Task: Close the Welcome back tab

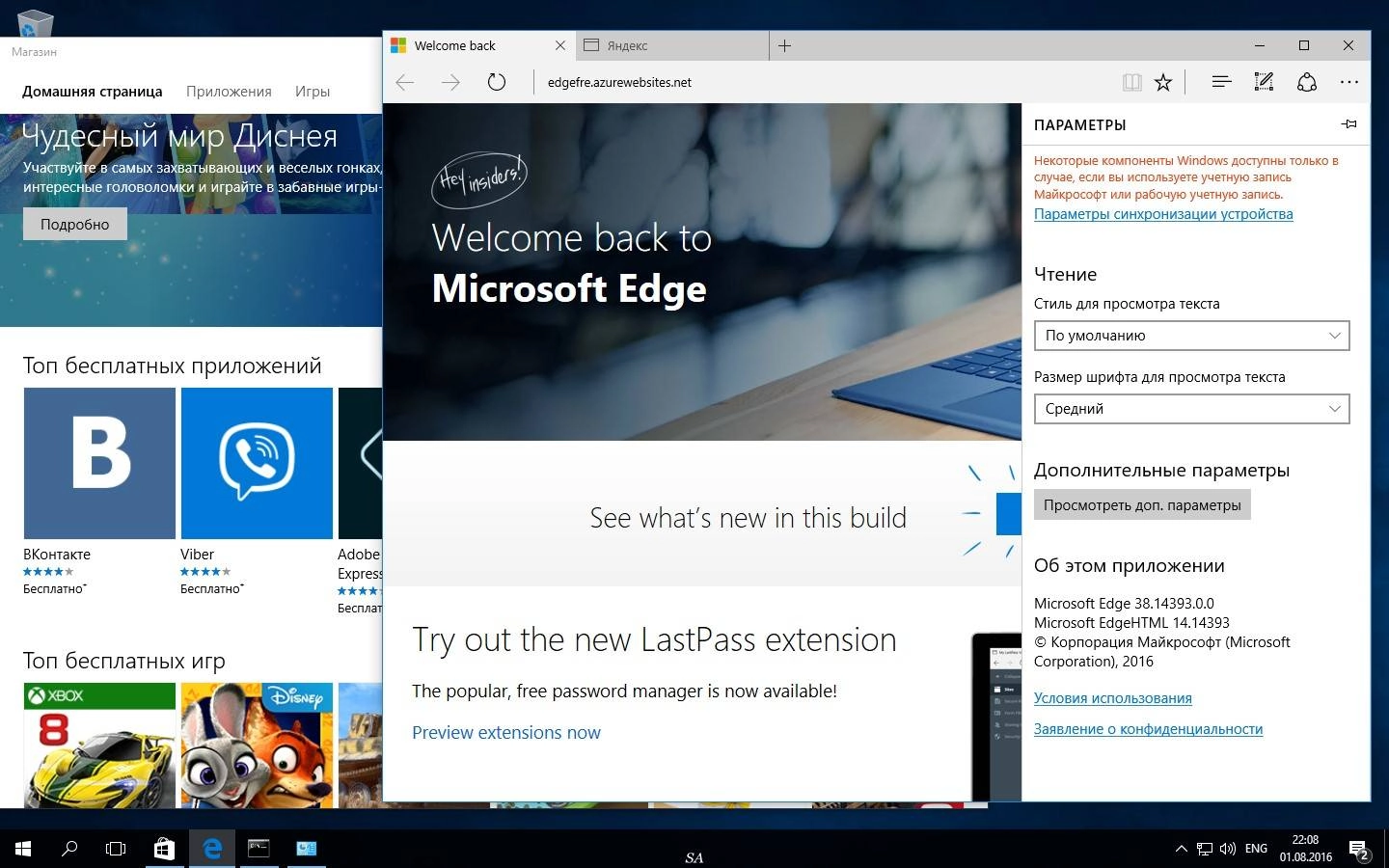Action: tap(560, 45)
